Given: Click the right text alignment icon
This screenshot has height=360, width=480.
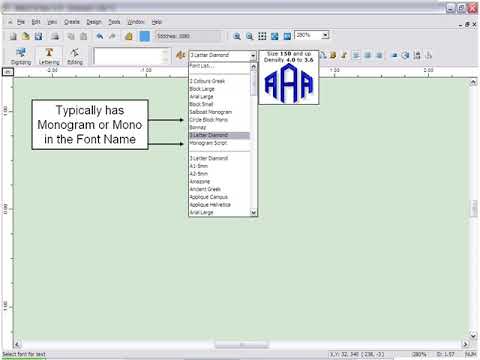Looking at the screenshot, I should click(379, 55).
